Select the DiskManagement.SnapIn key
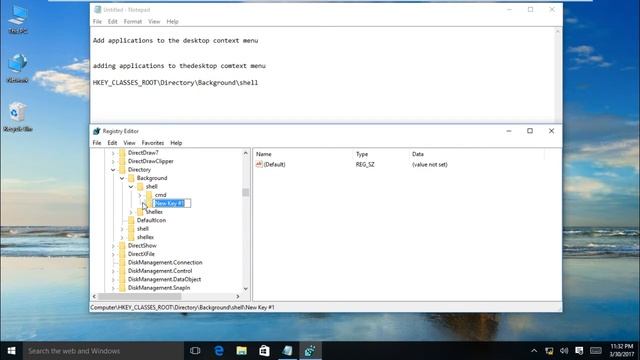Image resolution: width=640 pixels, height=360 pixels. pyautogui.click(x=159, y=288)
